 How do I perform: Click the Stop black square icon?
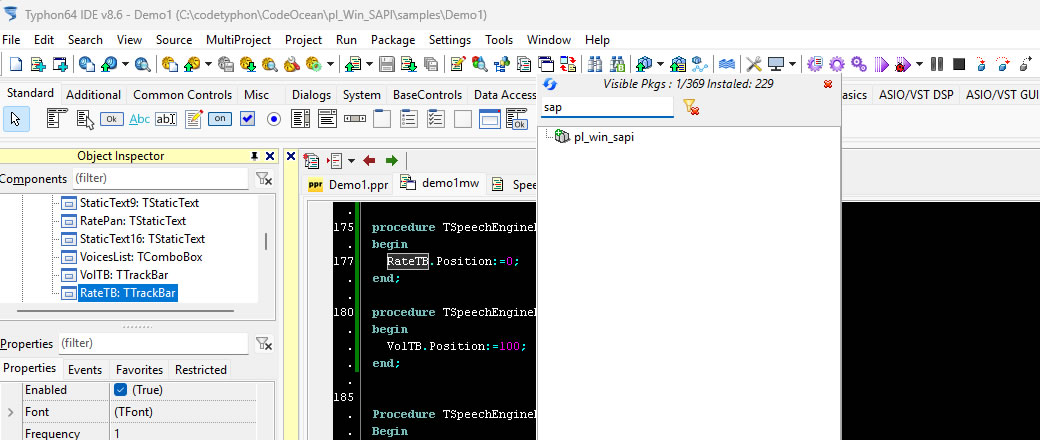(x=958, y=64)
